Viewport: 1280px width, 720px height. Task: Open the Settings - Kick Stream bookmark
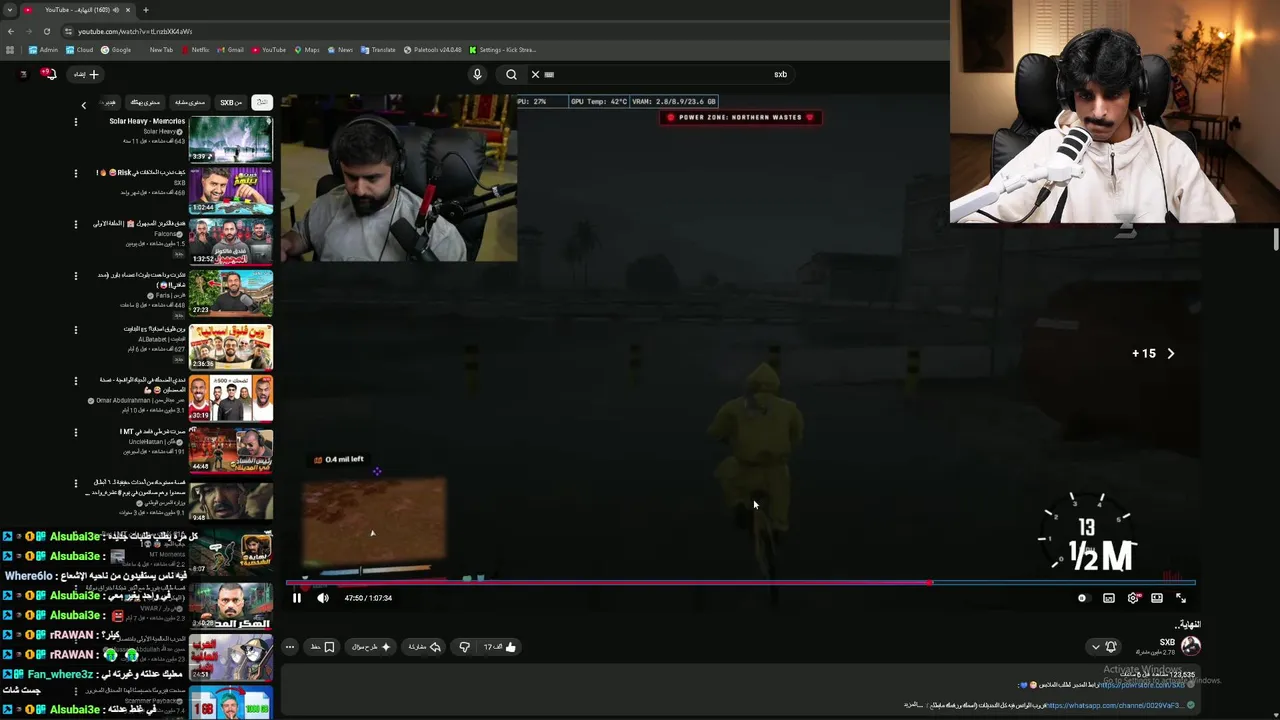pos(503,50)
